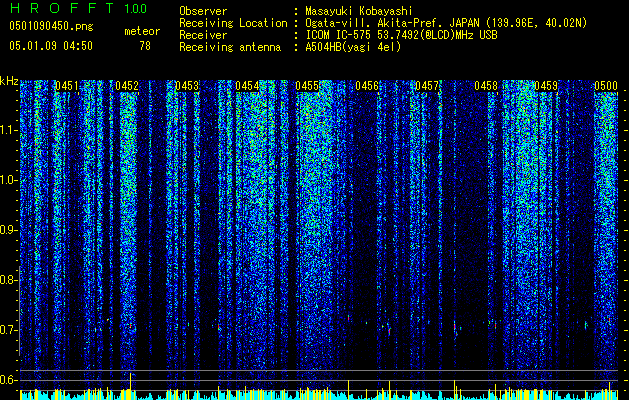Click the meteor count 78
Viewport: 629px width, 400px height.
[145, 46]
